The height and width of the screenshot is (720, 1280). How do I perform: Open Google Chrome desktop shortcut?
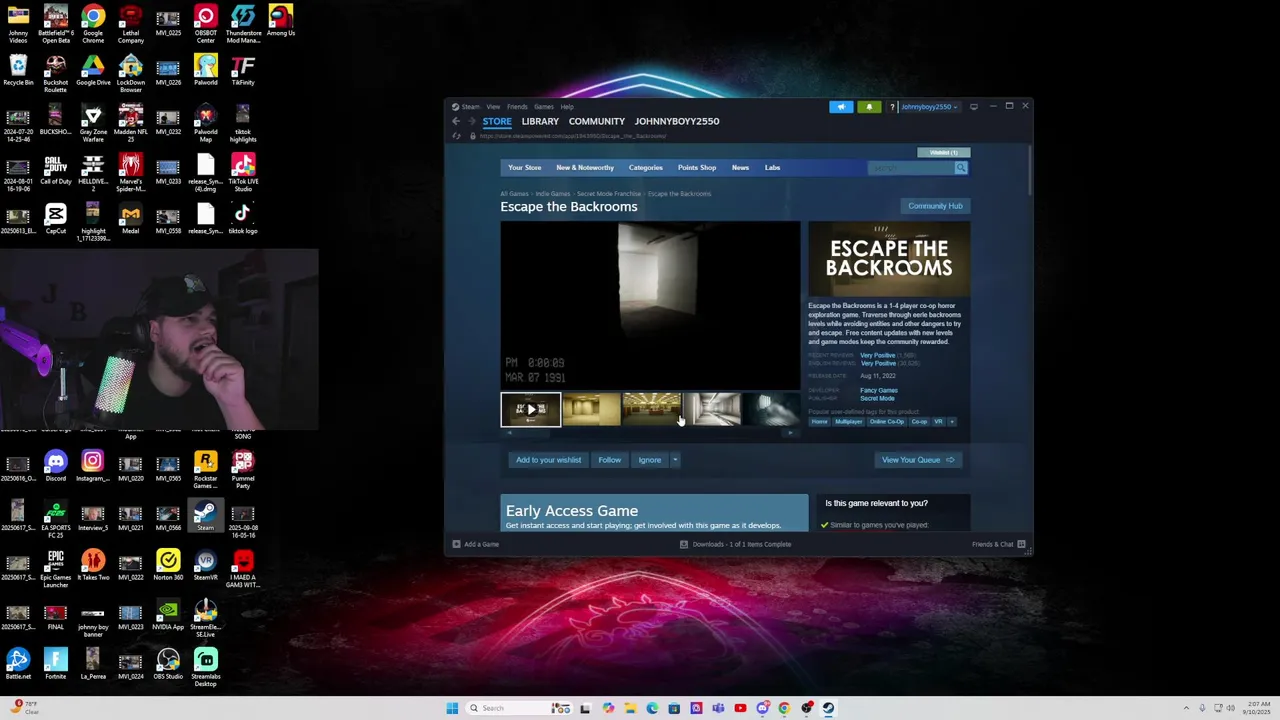(93, 25)
